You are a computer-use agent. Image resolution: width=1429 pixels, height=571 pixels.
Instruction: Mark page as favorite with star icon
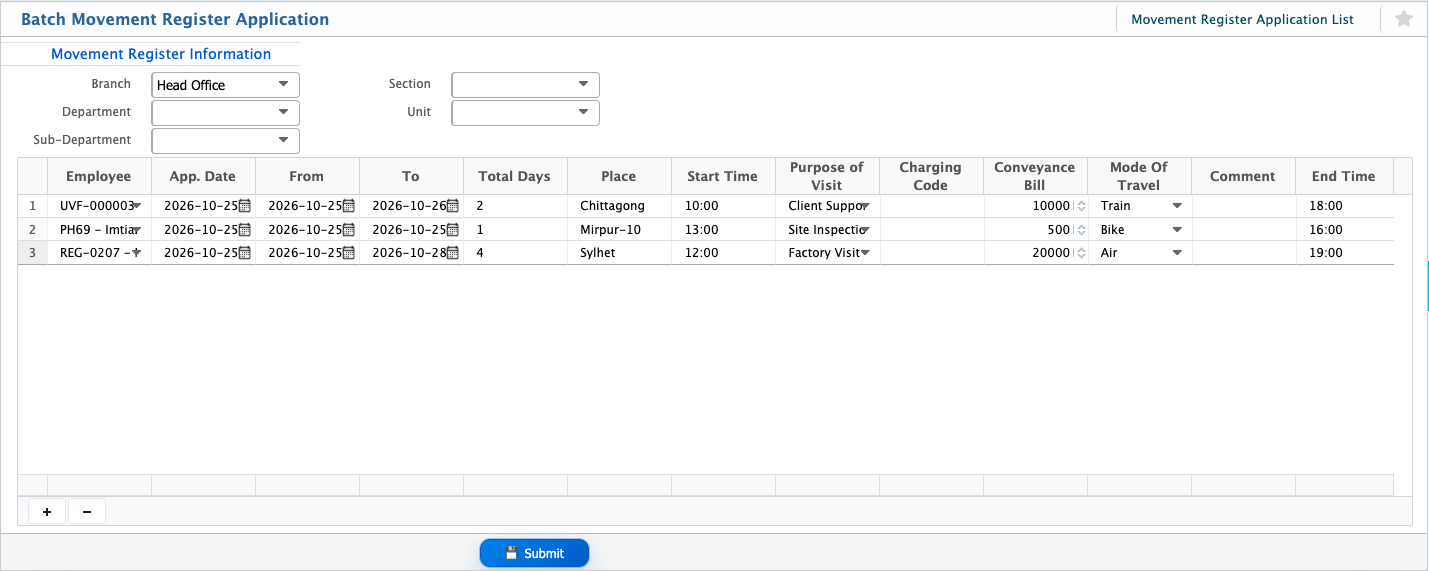coord(1404,19)
